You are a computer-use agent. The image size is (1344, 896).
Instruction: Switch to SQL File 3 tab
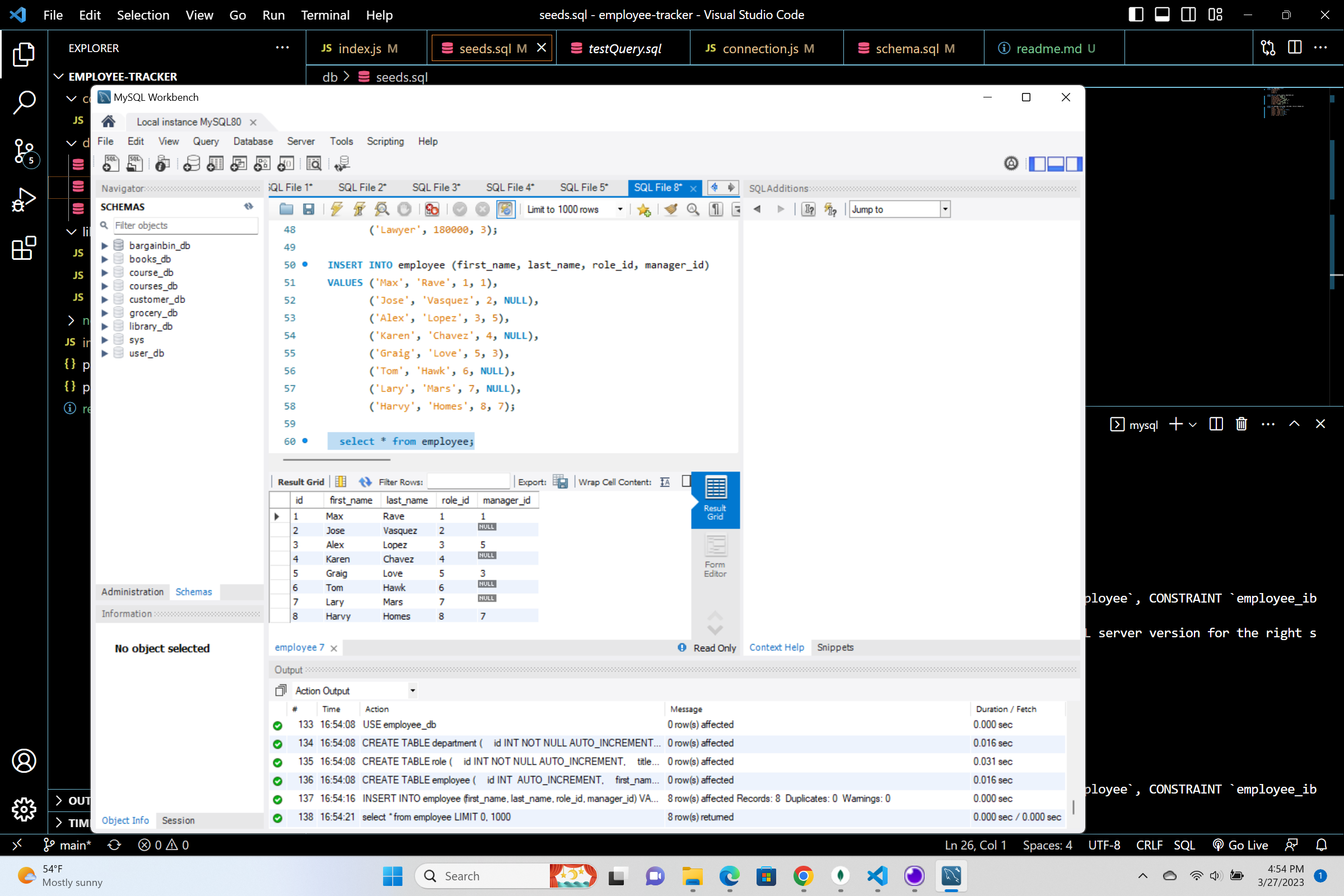(436, 188)
